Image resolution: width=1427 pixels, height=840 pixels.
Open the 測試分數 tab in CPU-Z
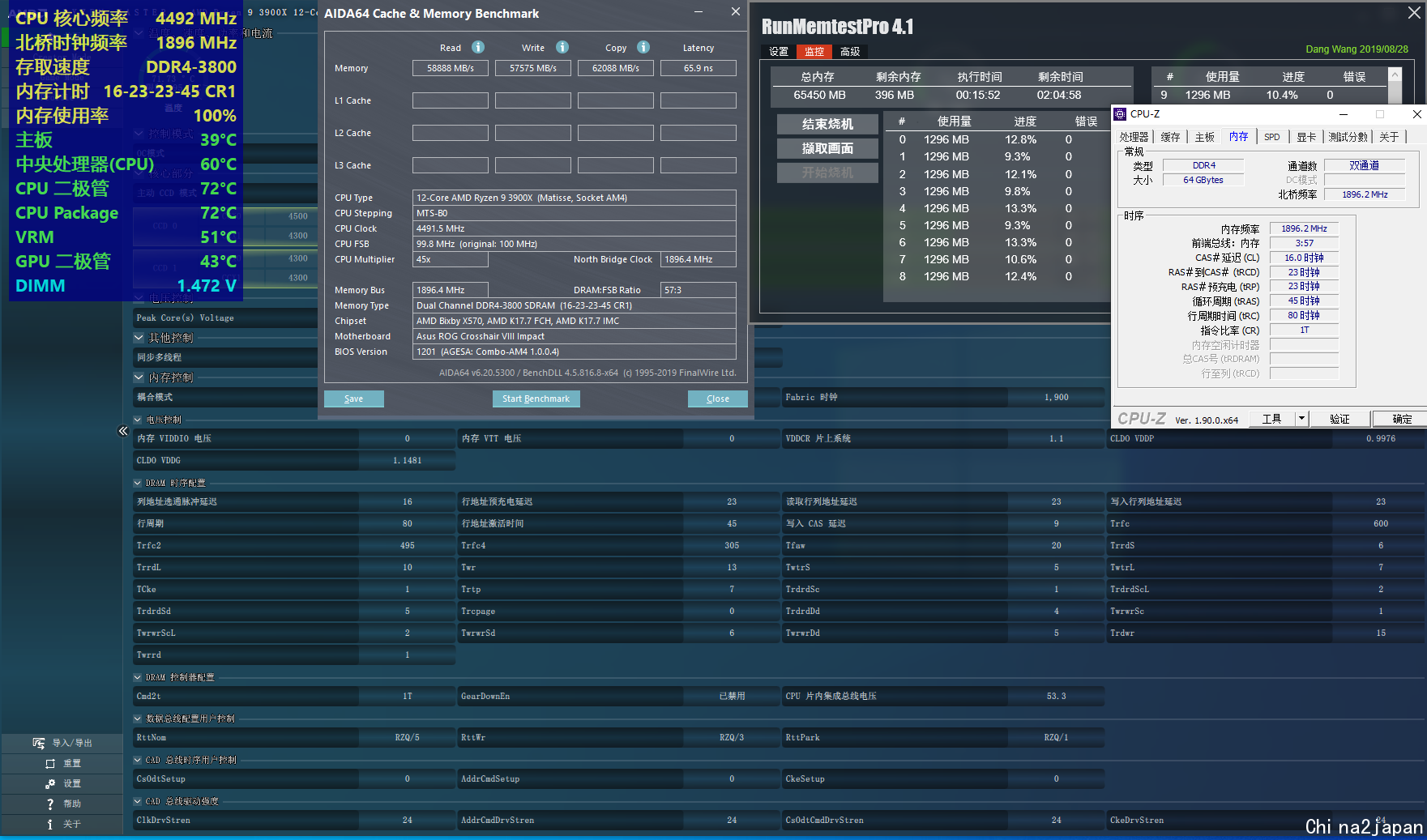coord(1348,137)
